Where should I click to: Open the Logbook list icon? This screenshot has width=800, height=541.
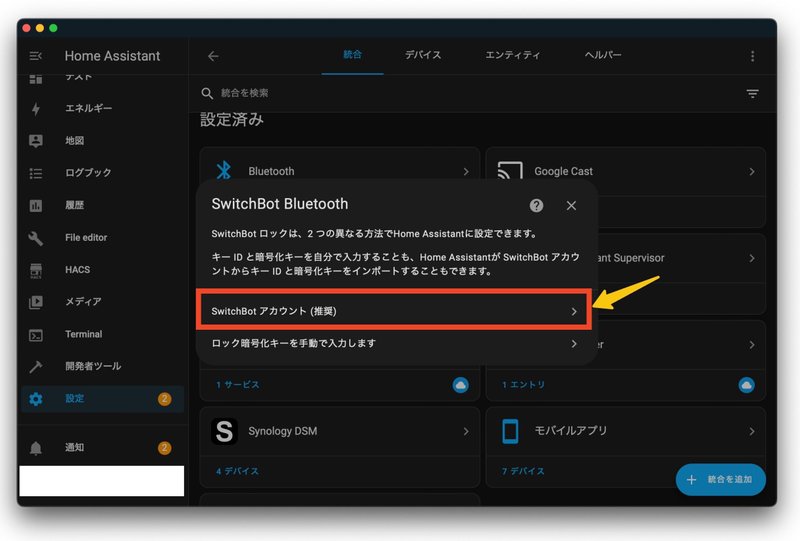pyautogui.click(x=36, y=174)
